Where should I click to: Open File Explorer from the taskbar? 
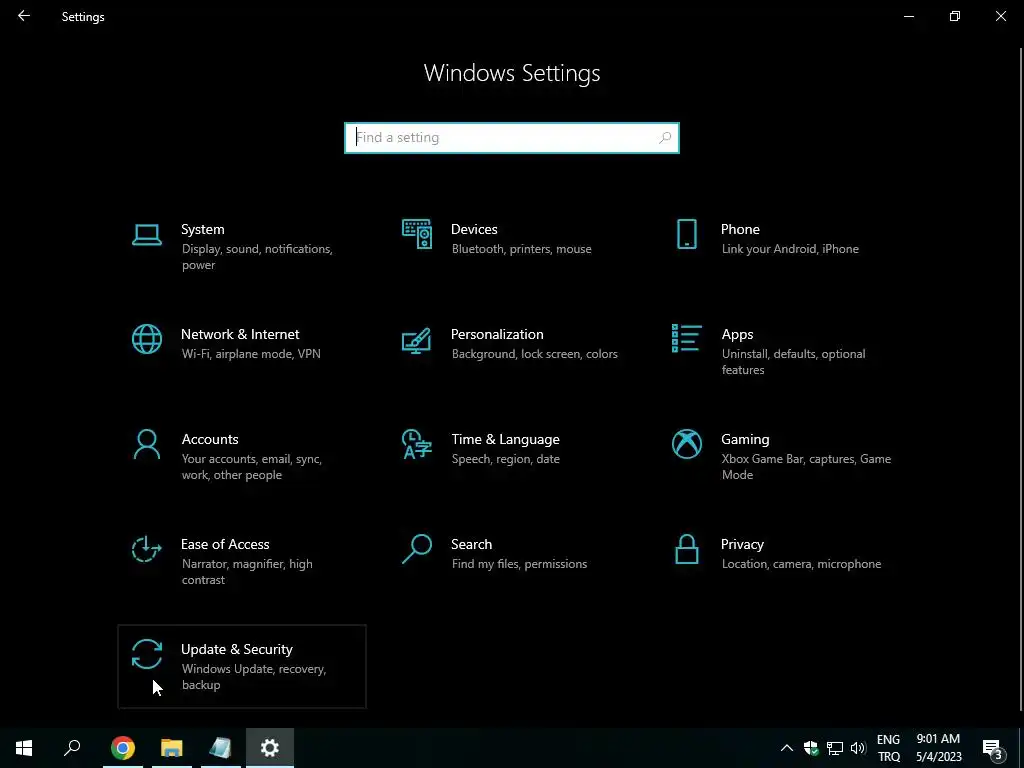point(171,748)
